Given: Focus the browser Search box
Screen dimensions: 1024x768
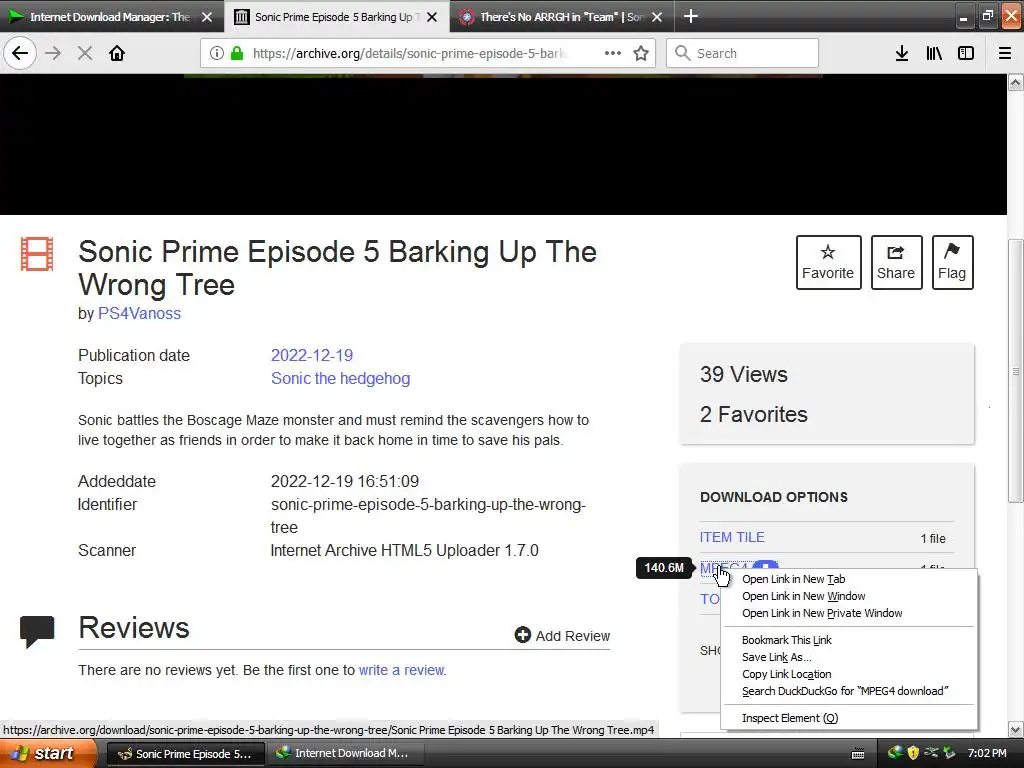Looking at the screenshot, I should (x=742, y=54).
